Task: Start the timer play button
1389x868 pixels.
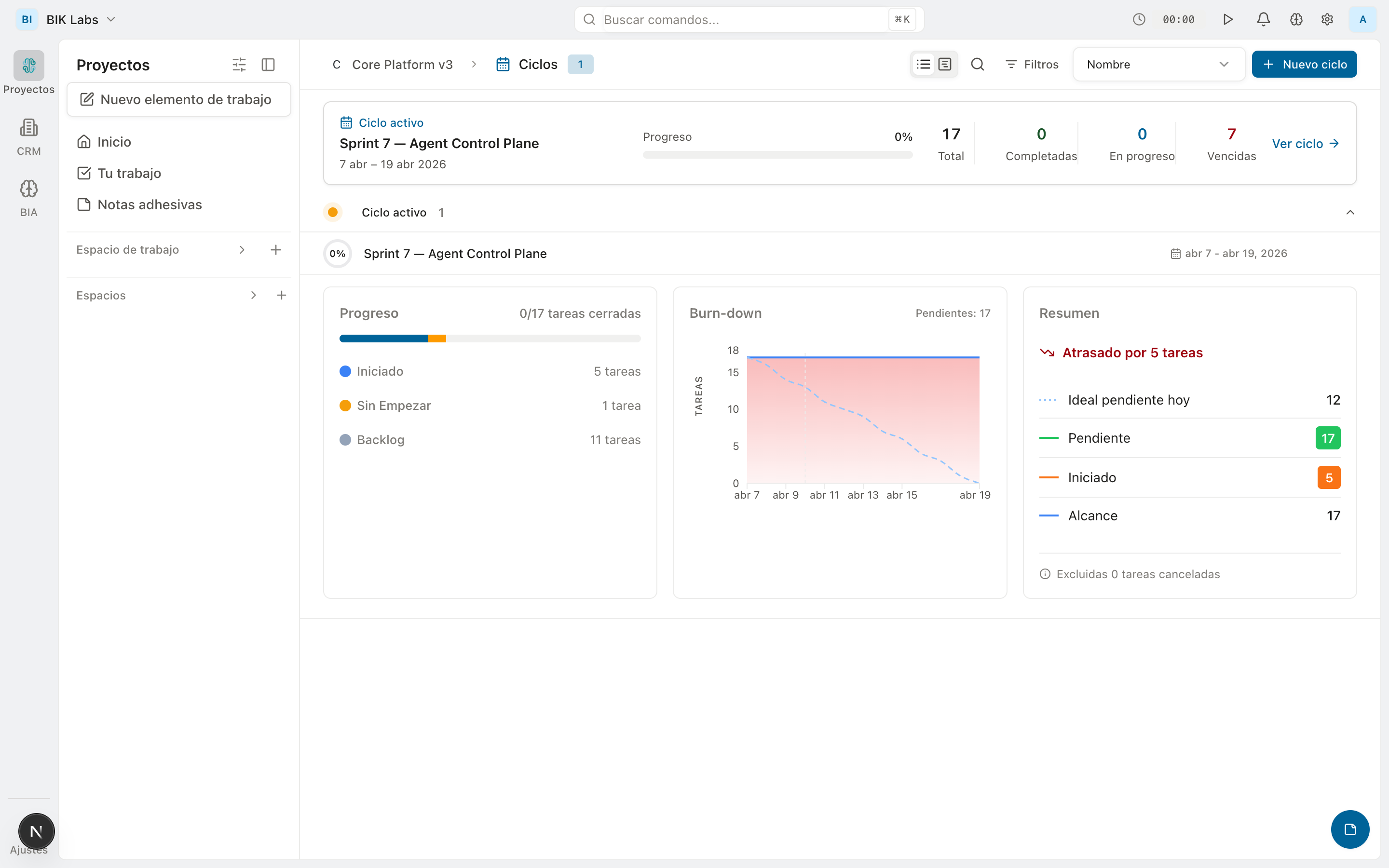Action: click(1228, 19)
